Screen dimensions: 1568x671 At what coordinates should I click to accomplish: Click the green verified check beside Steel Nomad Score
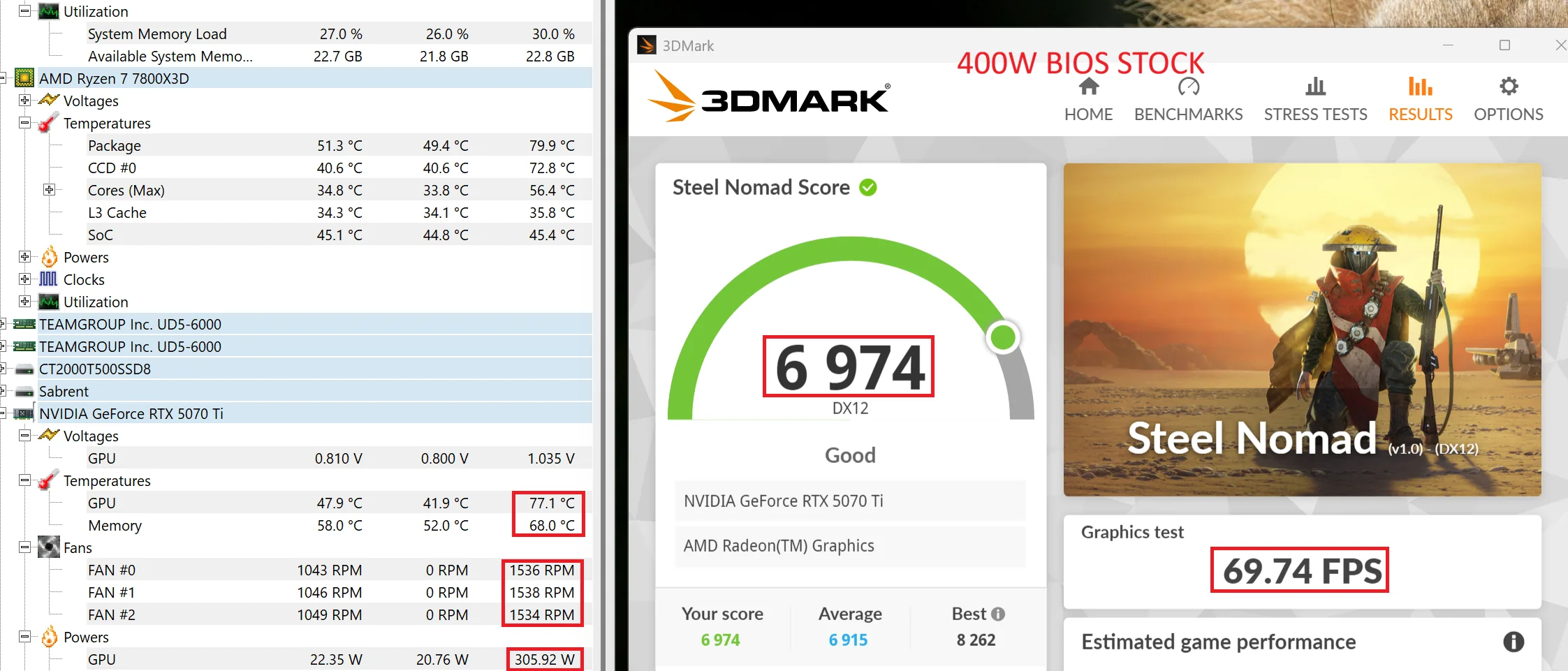pos(868,187)
